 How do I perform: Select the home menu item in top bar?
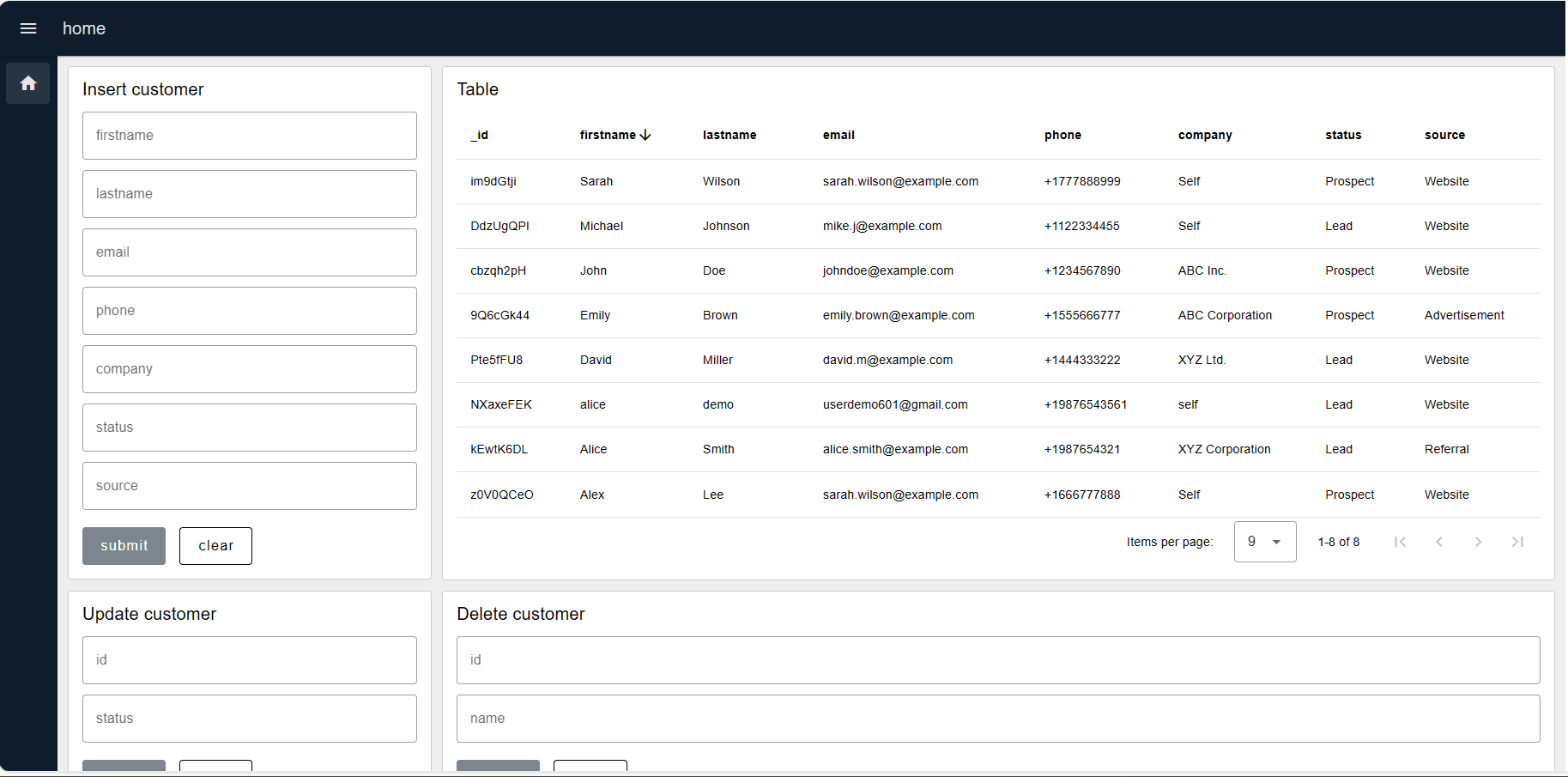pos(83,28)
